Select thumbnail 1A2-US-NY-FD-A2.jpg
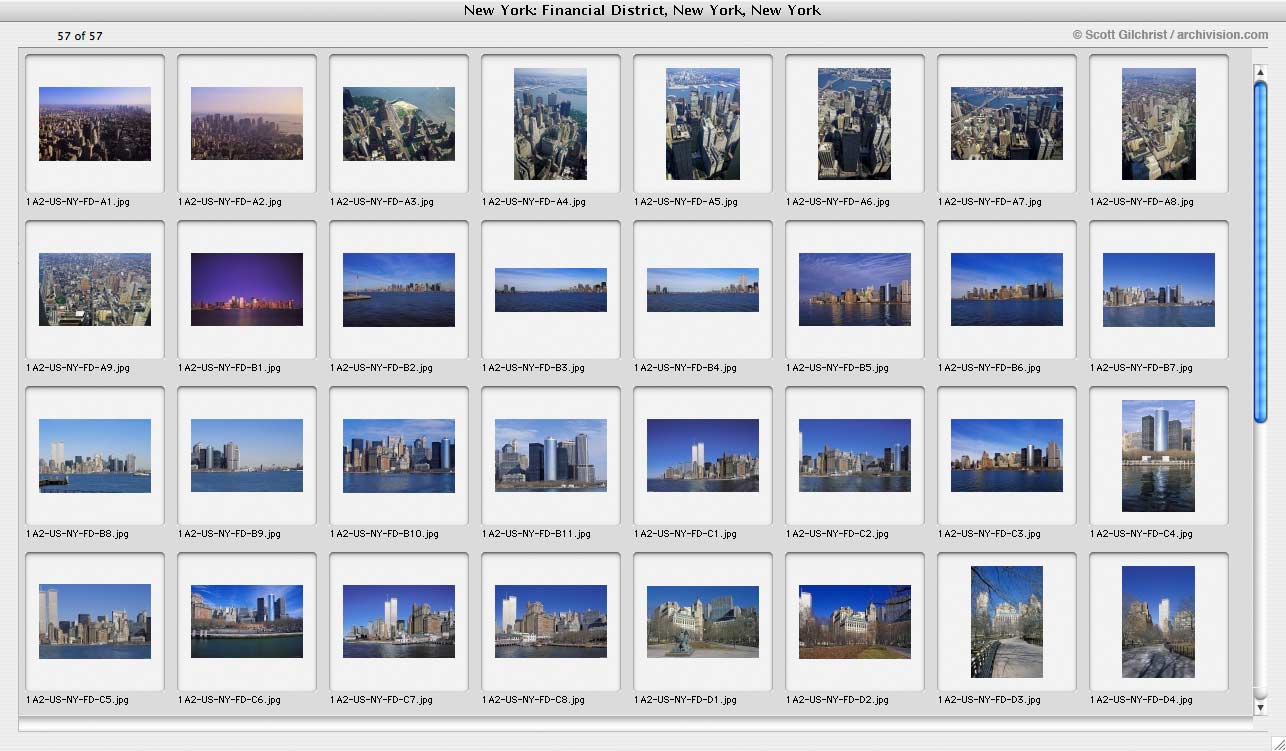The image size is (1286, 751). pos(247,124)
